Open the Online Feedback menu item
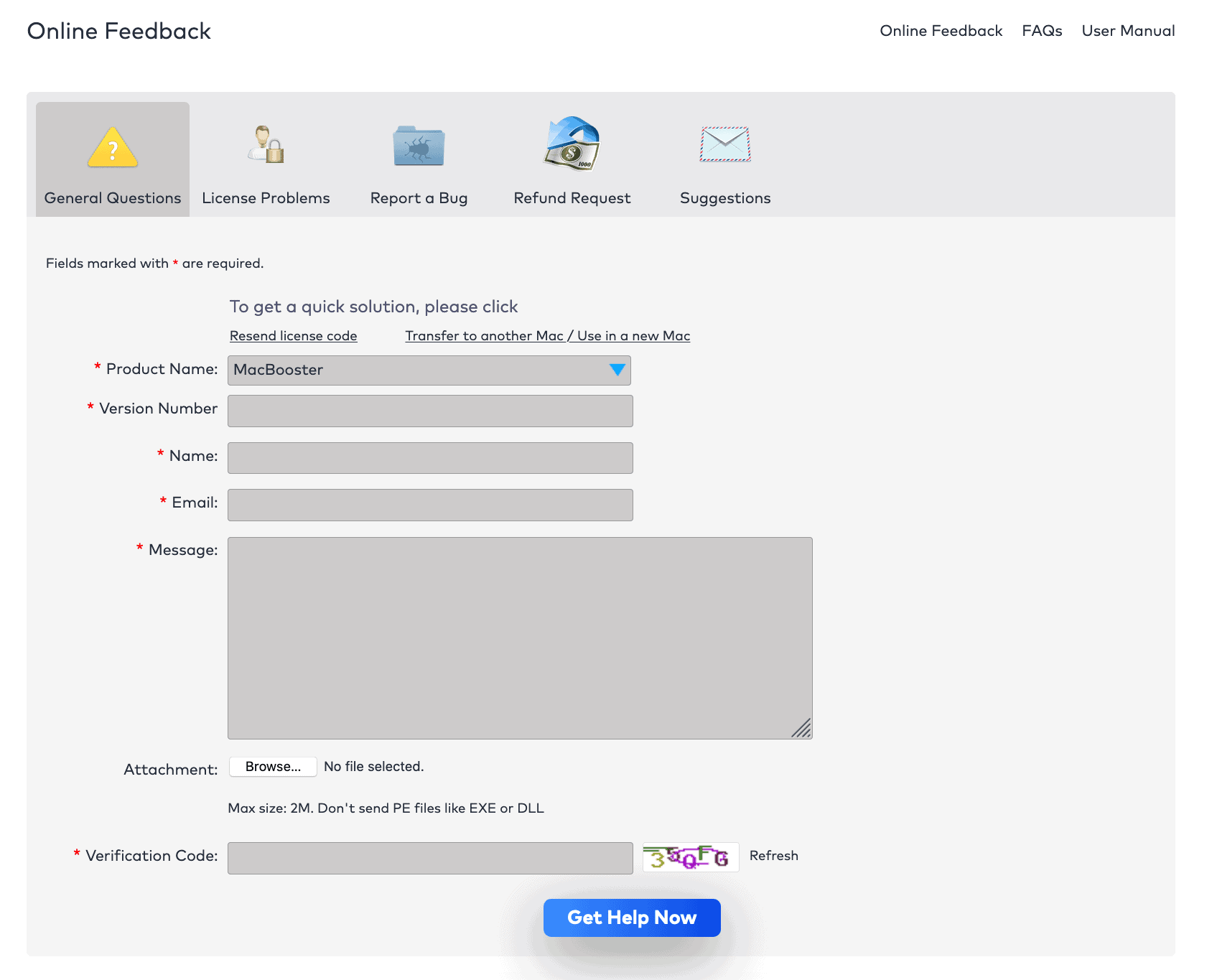 [x=941, y=30]
